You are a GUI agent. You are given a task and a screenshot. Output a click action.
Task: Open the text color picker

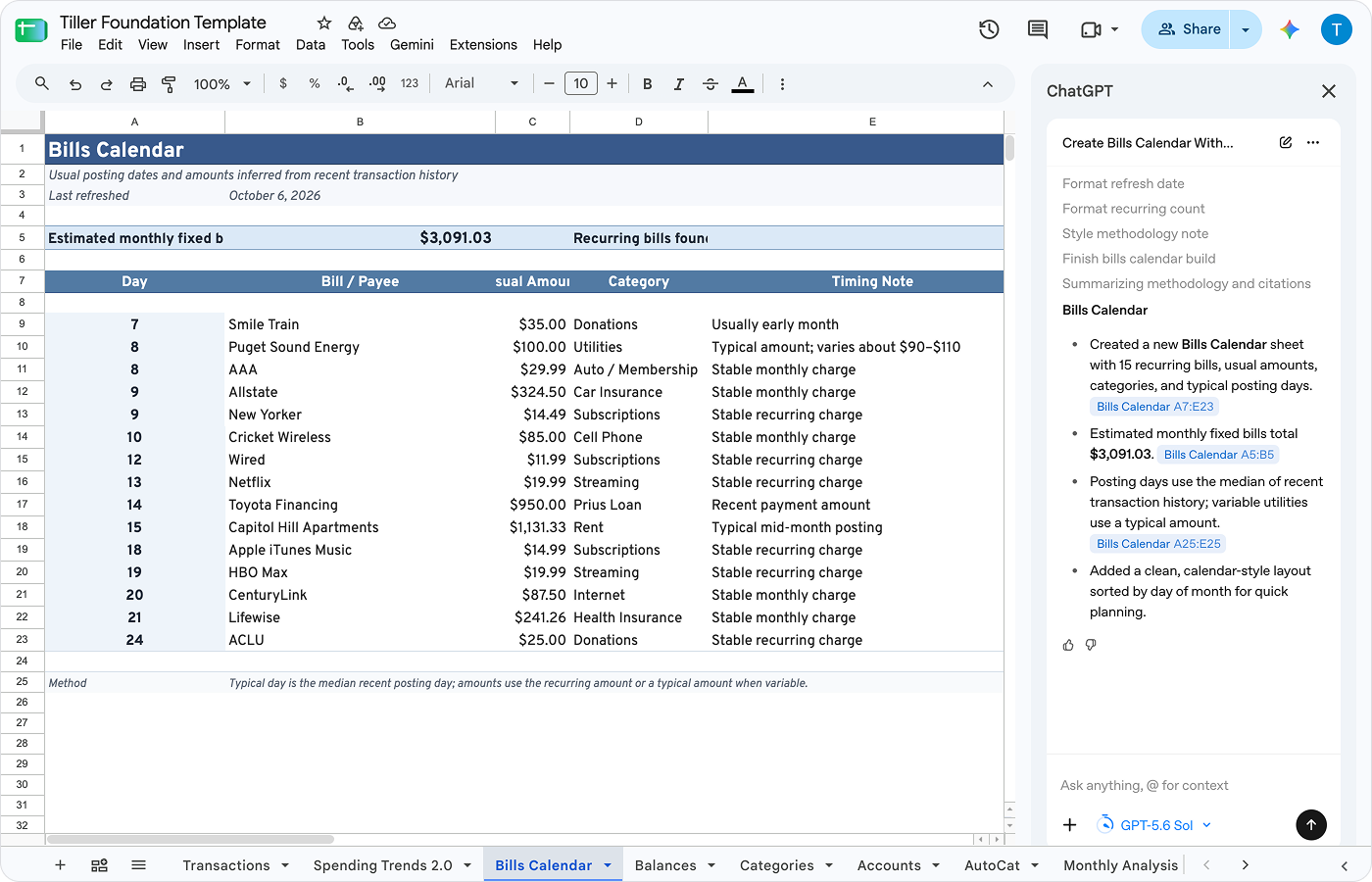coord(743,84)
